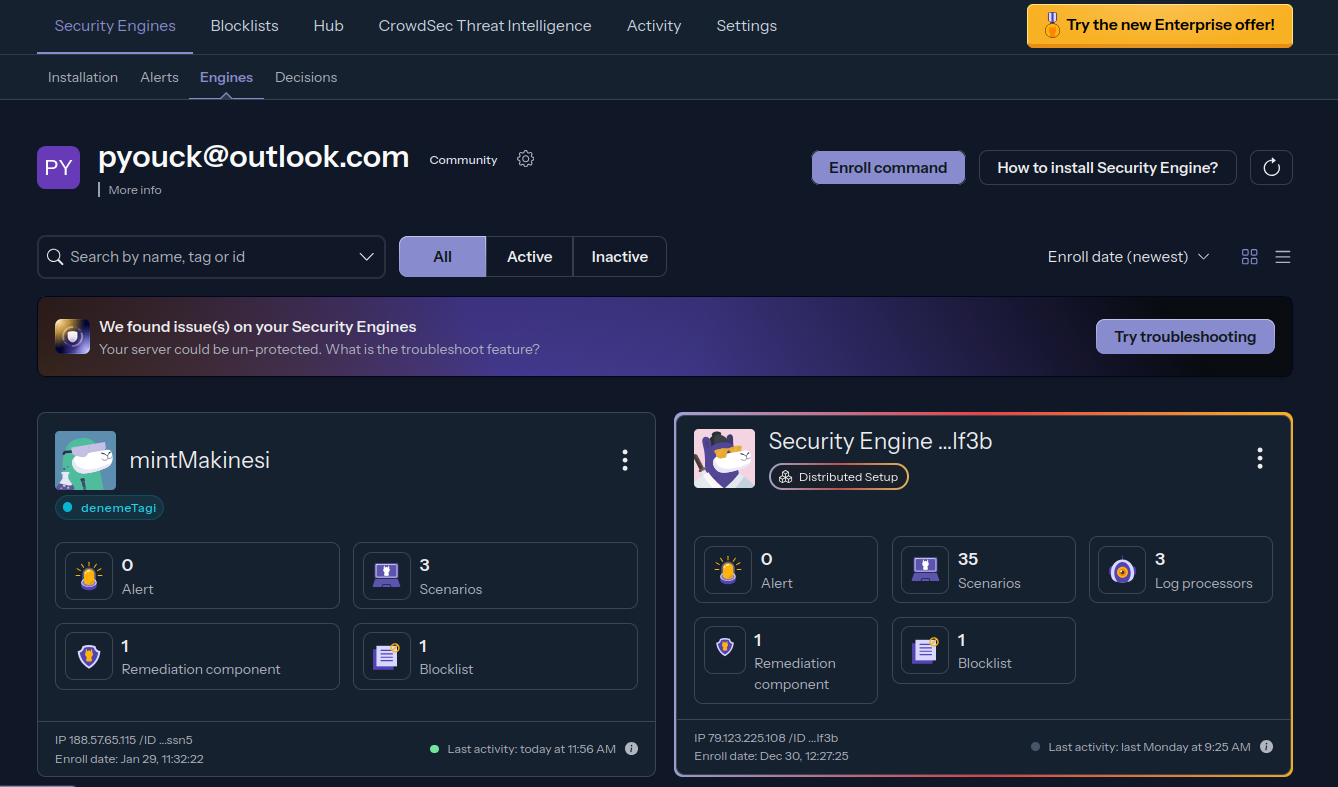The image size is (1338, 787).
Task: Click the refresh engines icon button
Action: 1271,168
